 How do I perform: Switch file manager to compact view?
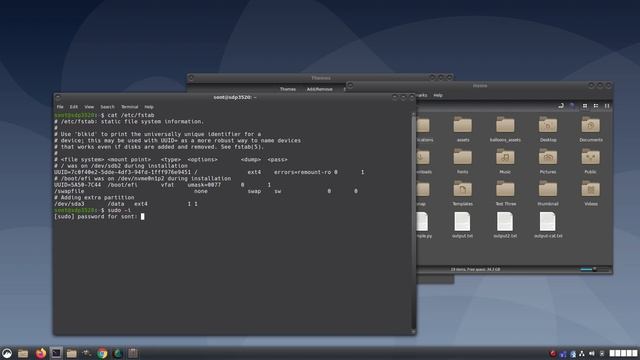pos(607,106)
